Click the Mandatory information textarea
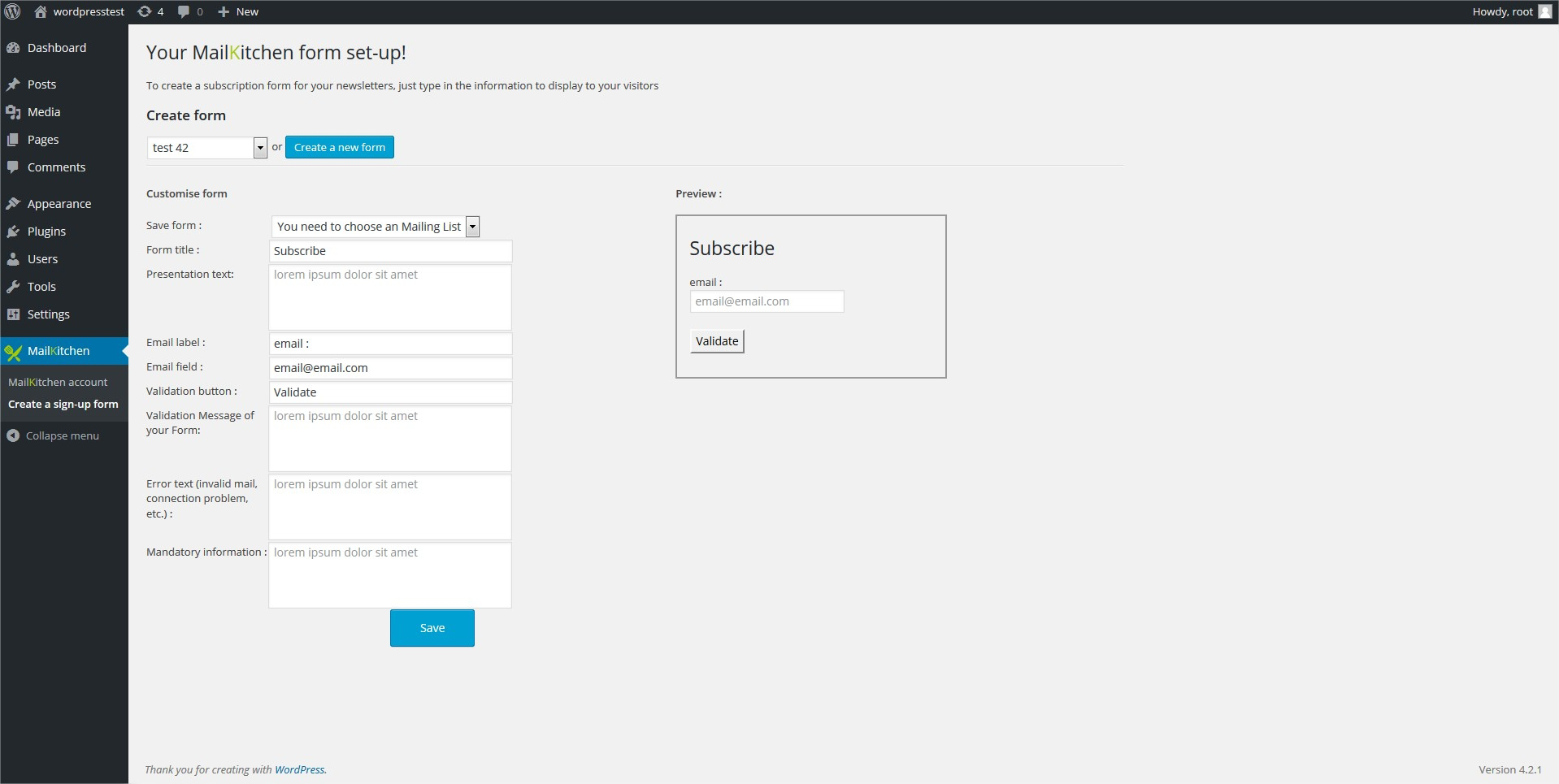The width and height of the screenshot is (1559, 784). [390, 575]
